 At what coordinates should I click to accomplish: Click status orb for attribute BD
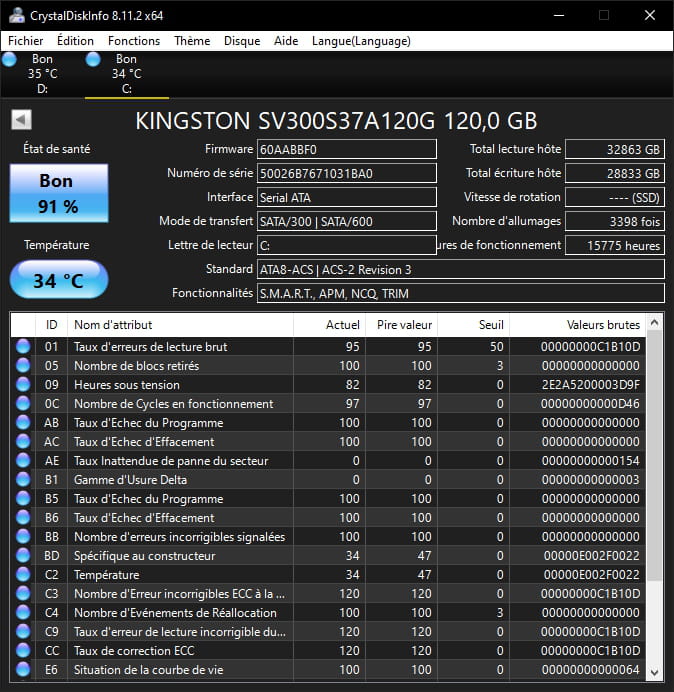tap(23, 555)
